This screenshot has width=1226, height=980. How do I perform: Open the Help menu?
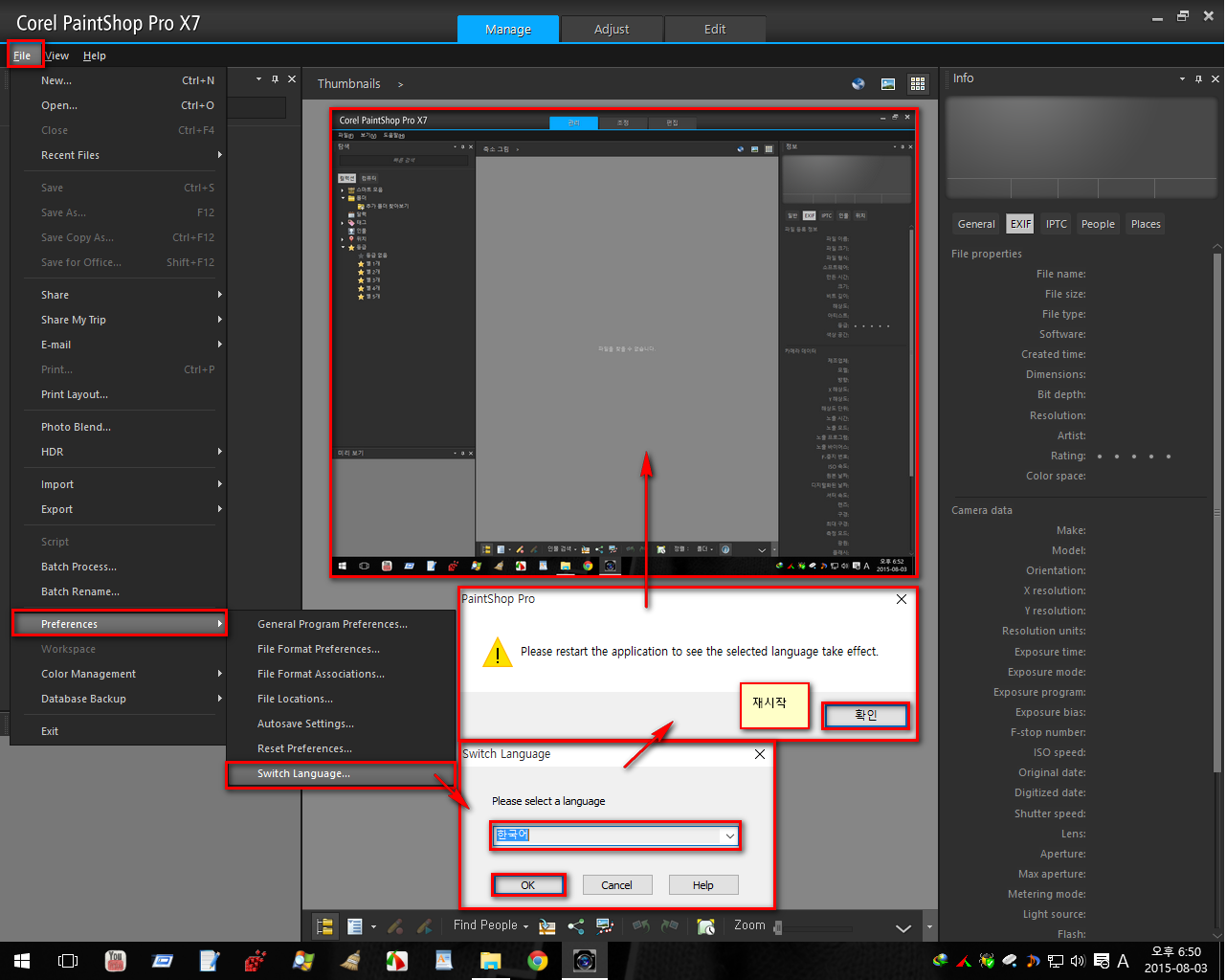pos(94,56)
